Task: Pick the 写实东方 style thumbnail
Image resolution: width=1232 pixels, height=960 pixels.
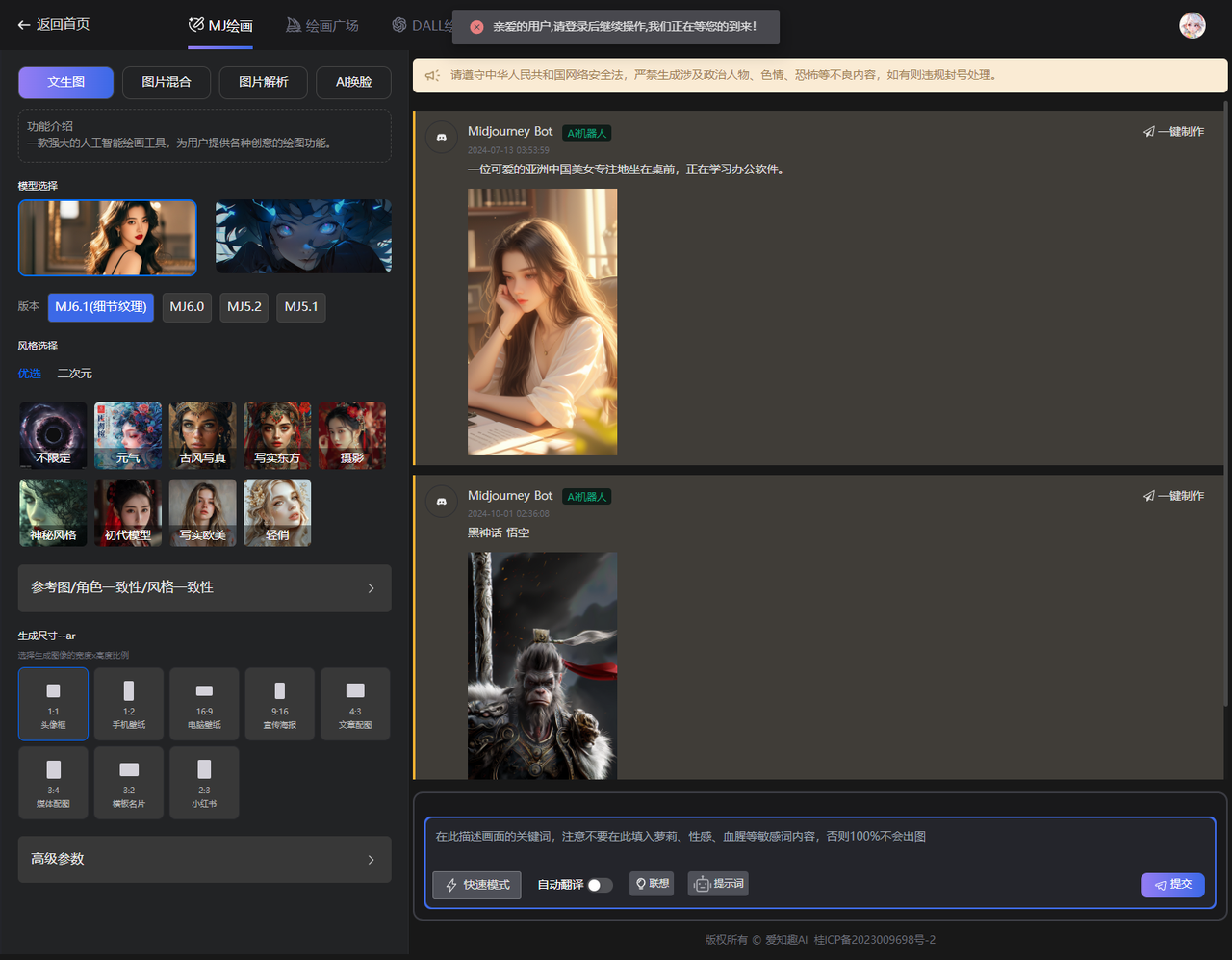Action: point(277,435)
